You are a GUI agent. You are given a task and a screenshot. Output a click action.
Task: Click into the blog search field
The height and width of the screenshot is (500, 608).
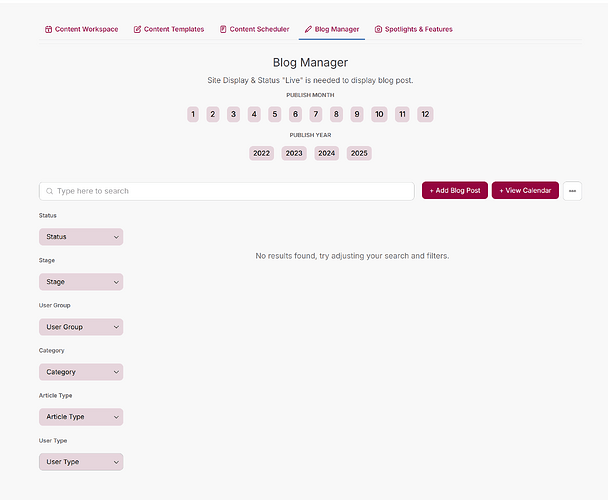230,191
